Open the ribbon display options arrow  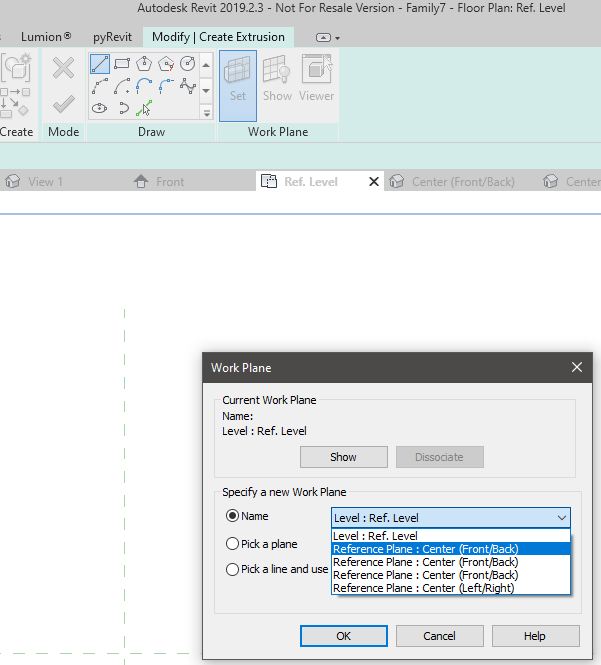[x=338, y=38]
